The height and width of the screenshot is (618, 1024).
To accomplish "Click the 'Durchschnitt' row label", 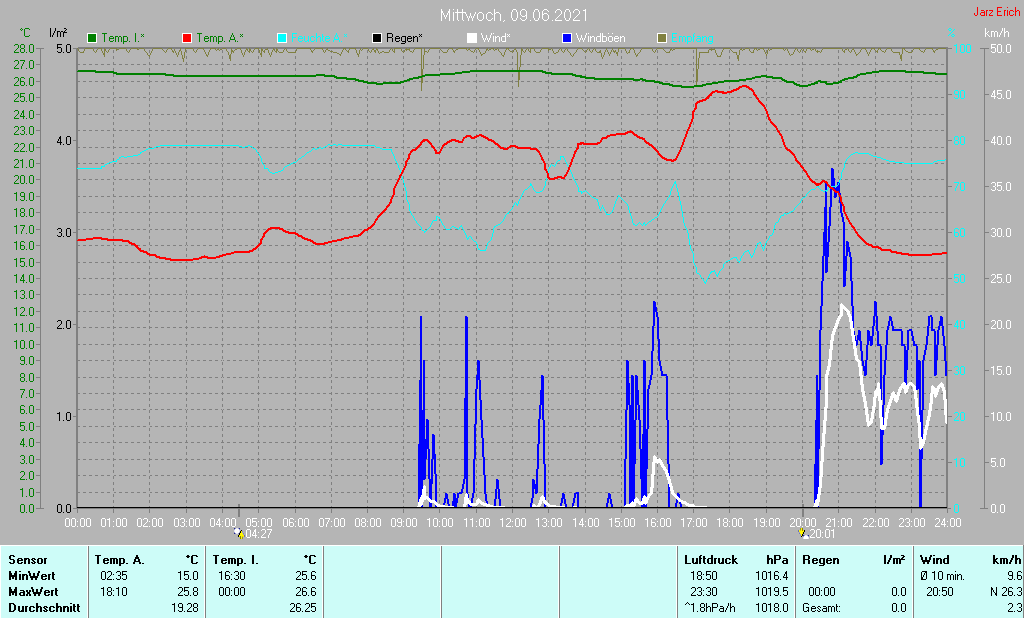I will 44,608.
